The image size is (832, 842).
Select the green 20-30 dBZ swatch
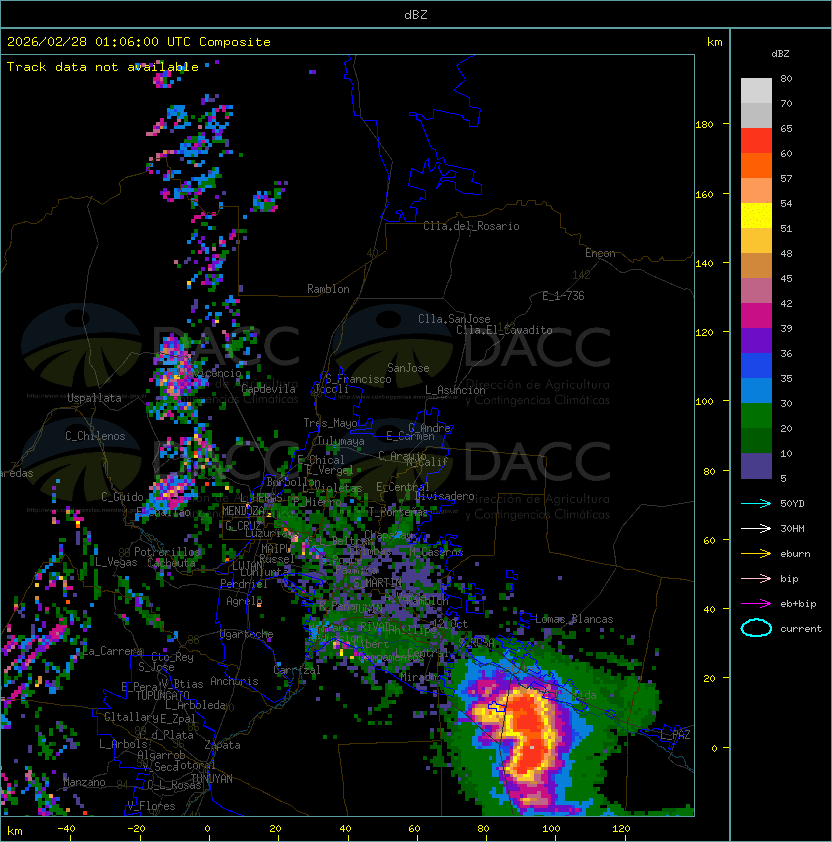756,415
